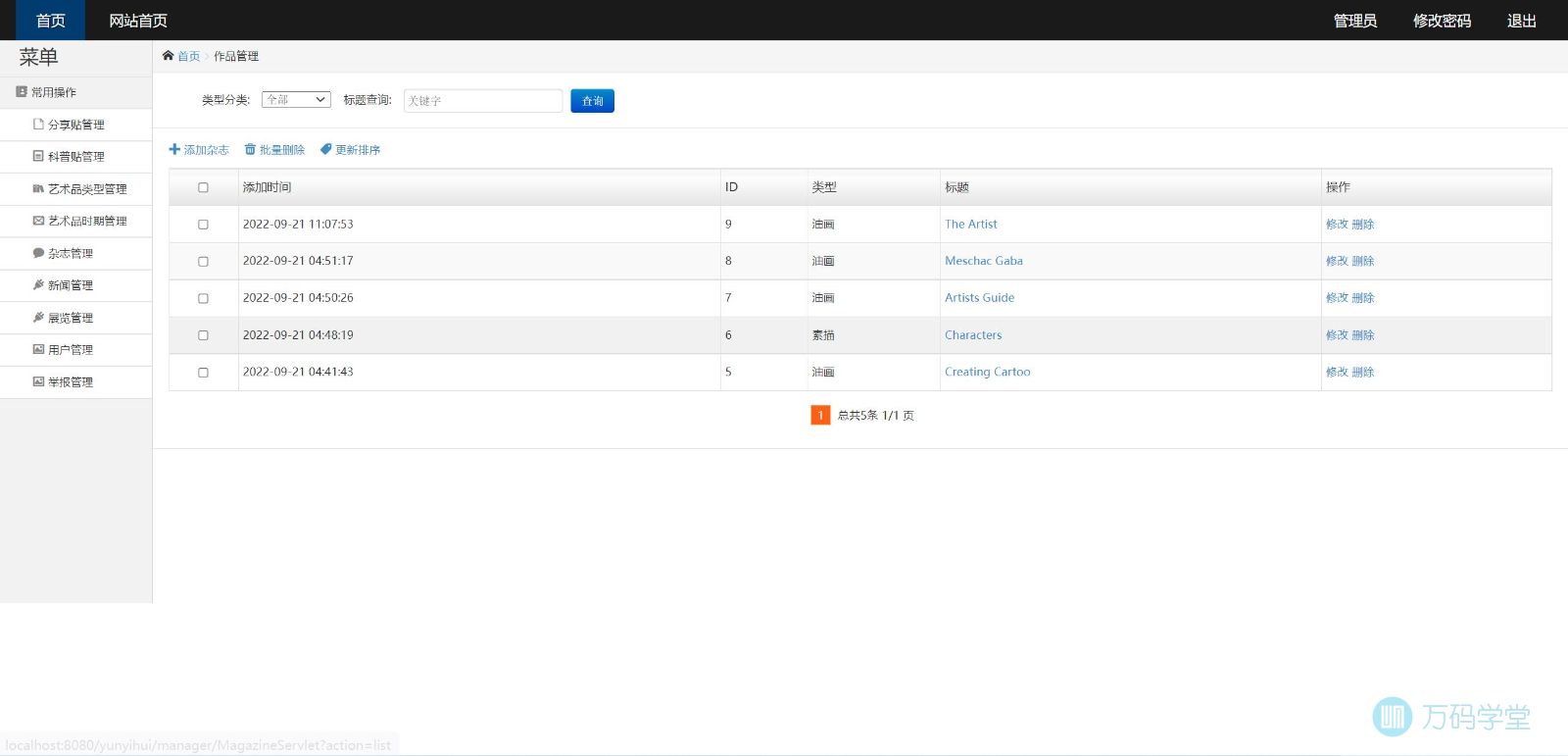Open 艺术品类型管理 in sidebar
This screenshot has width=1568, height=756.
tap(76, 188)
